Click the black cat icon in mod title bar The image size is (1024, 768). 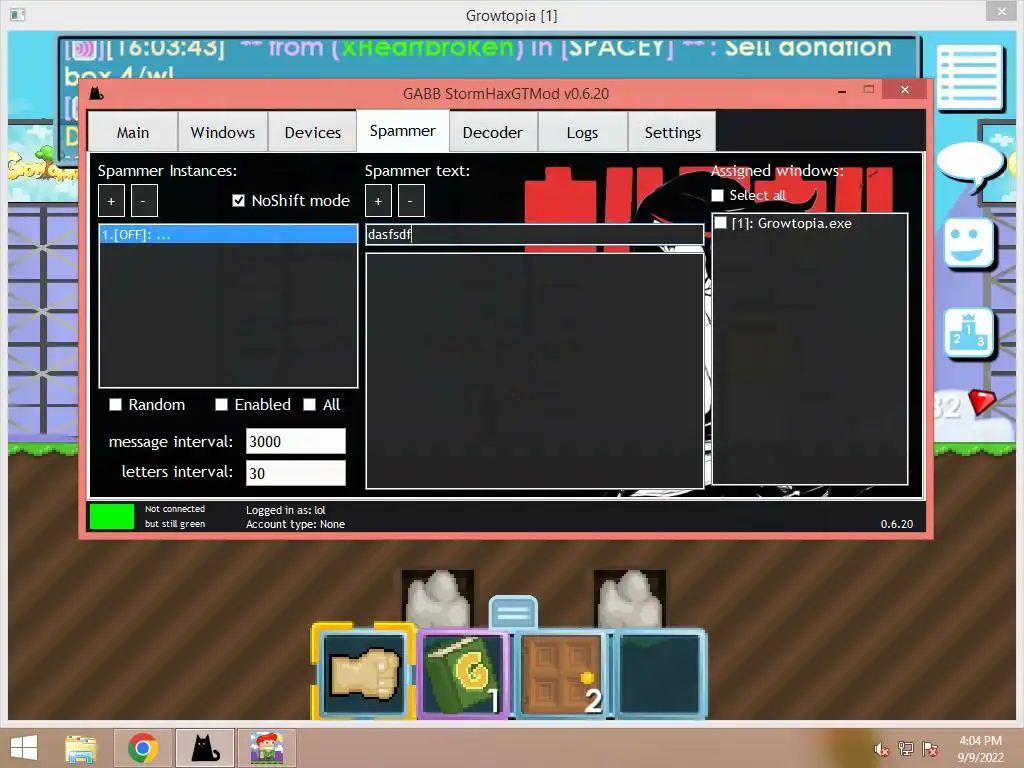(96, 93)
